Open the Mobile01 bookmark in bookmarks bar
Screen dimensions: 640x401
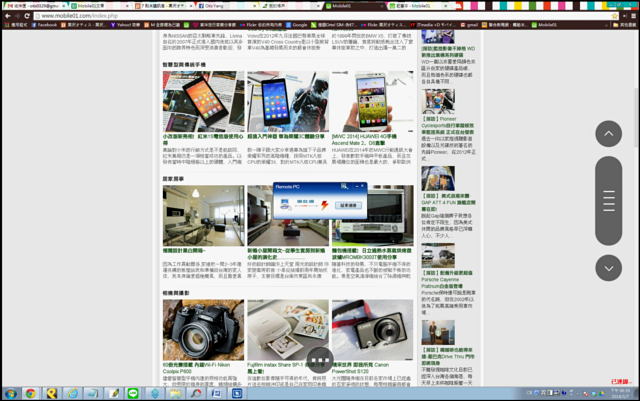pyautogui.click(x=544, y=25)
